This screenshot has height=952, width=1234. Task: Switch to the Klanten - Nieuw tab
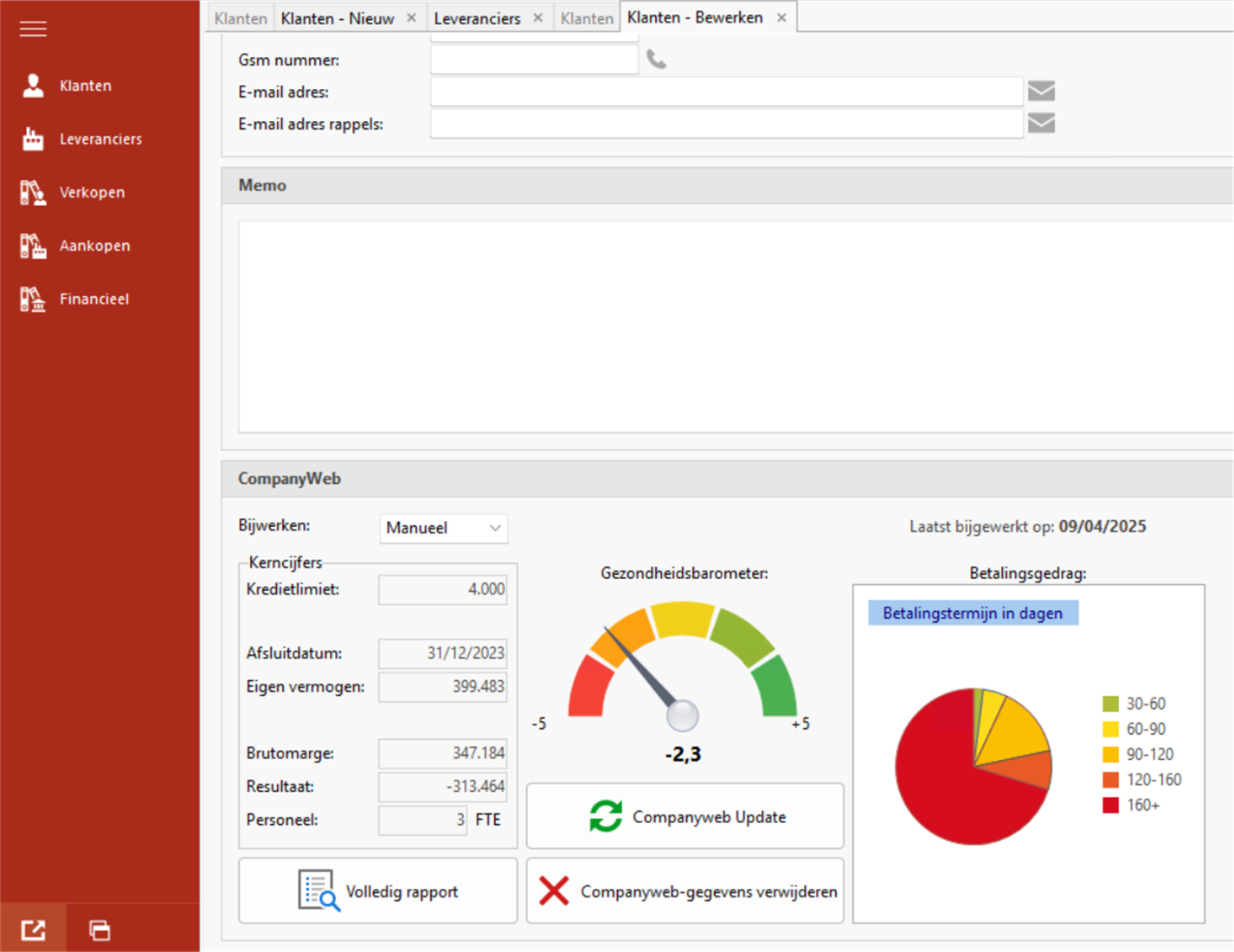[337, 18]
